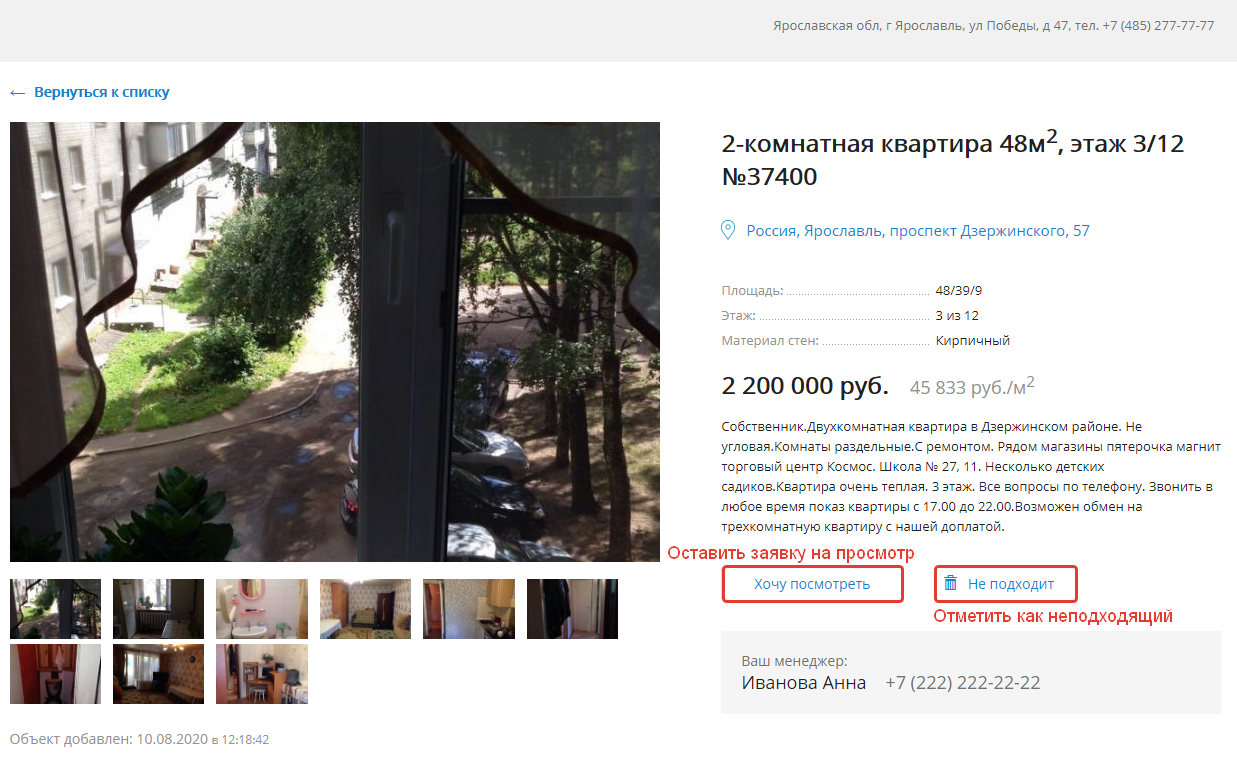
Task: Select the third thumbnail showing the pink bathroom
Action: [x=262, y=609]
